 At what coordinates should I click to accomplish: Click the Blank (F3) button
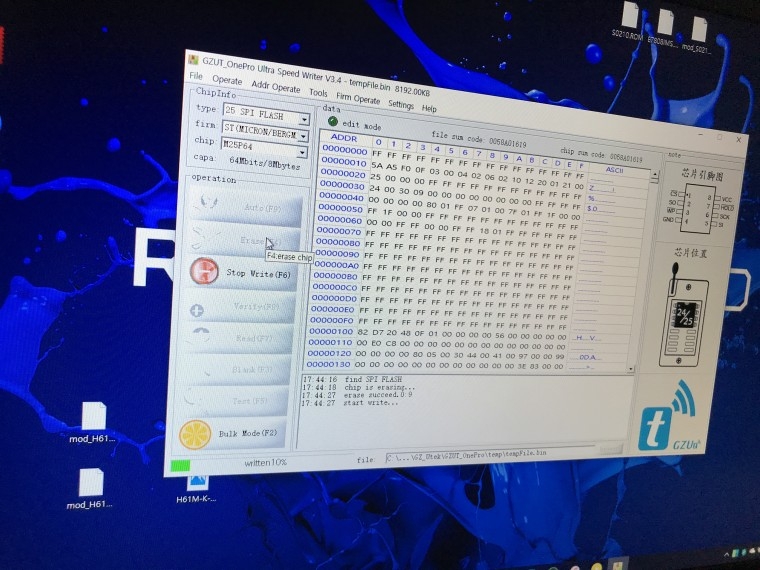coord(236,369)
